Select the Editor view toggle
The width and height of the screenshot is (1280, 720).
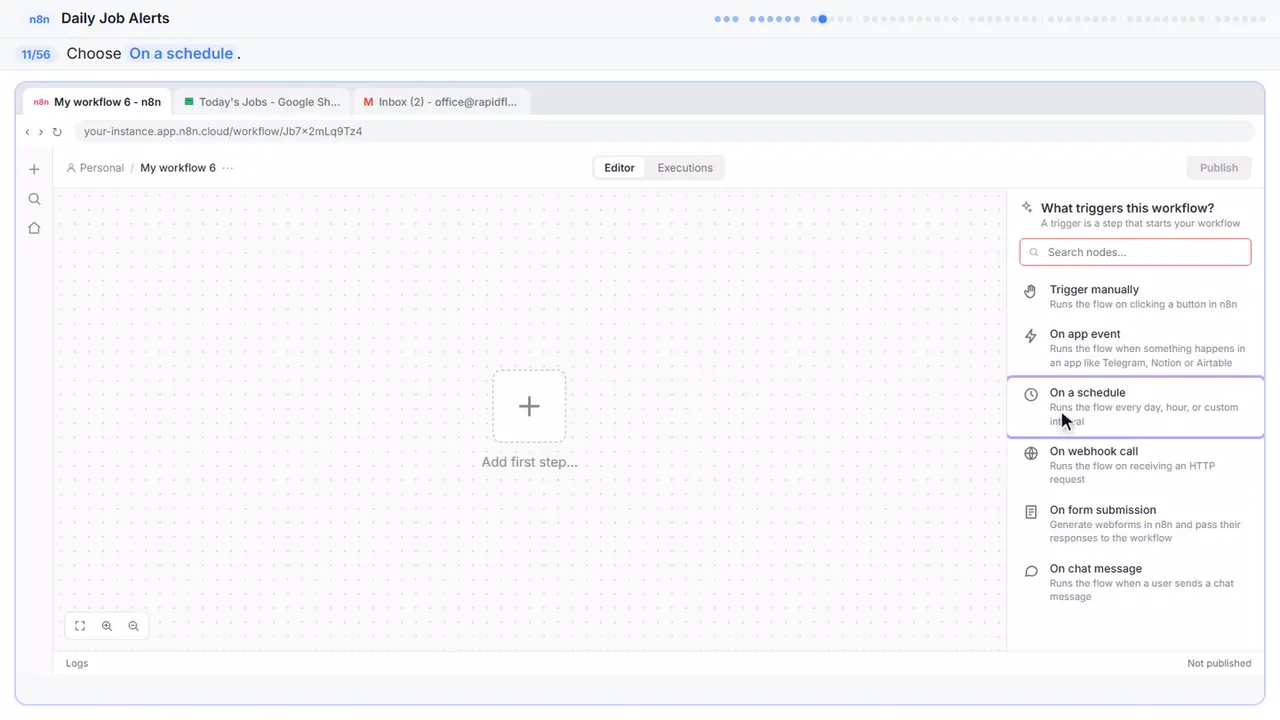tap(619, 168)
